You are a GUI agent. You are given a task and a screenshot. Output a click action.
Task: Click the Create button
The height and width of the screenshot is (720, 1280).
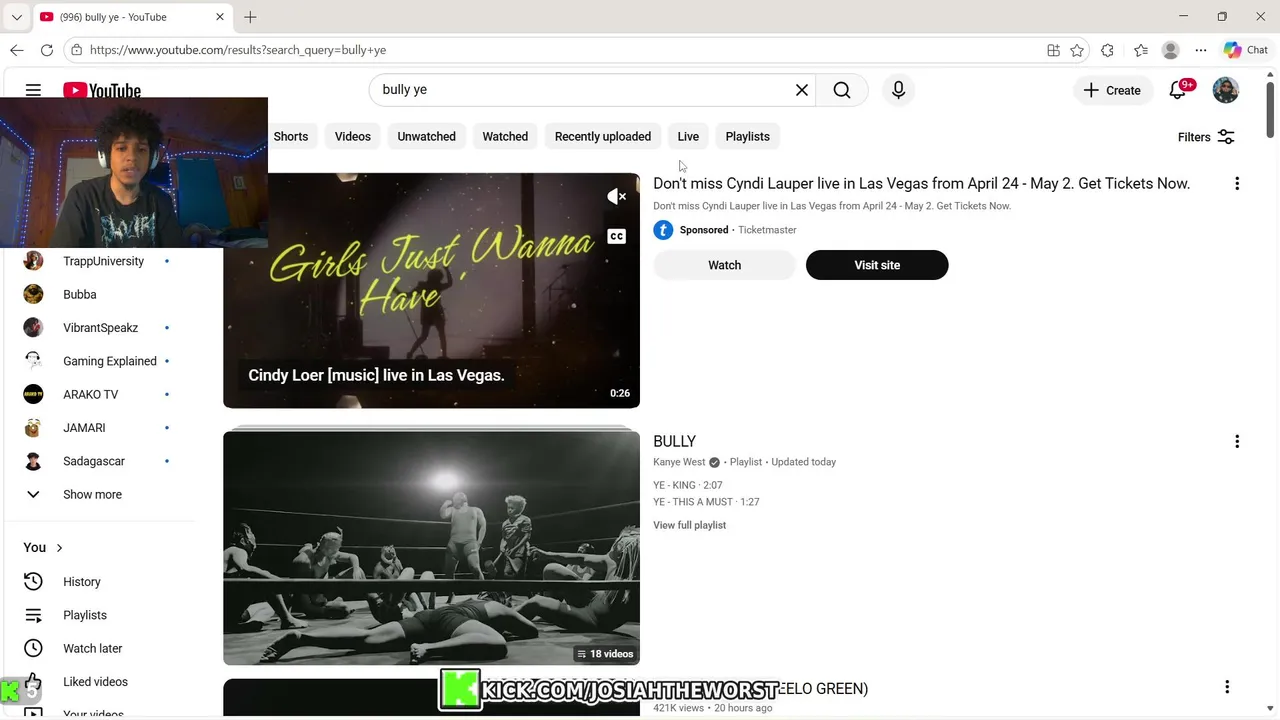(1112, 90)
